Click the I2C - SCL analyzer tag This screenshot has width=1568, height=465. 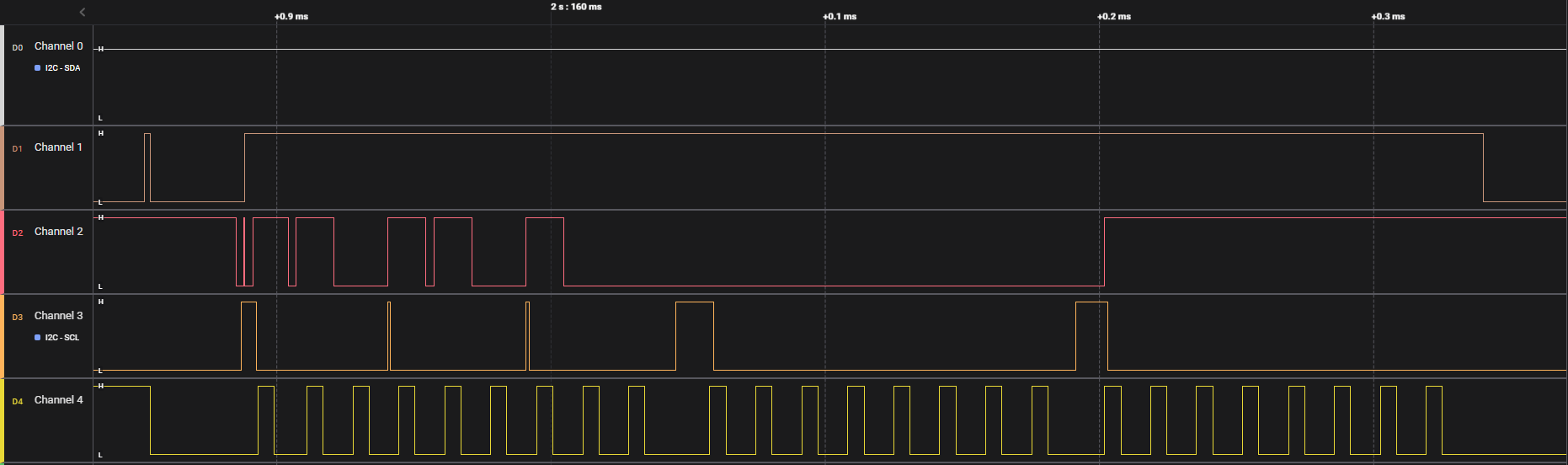tap(61, 338)
